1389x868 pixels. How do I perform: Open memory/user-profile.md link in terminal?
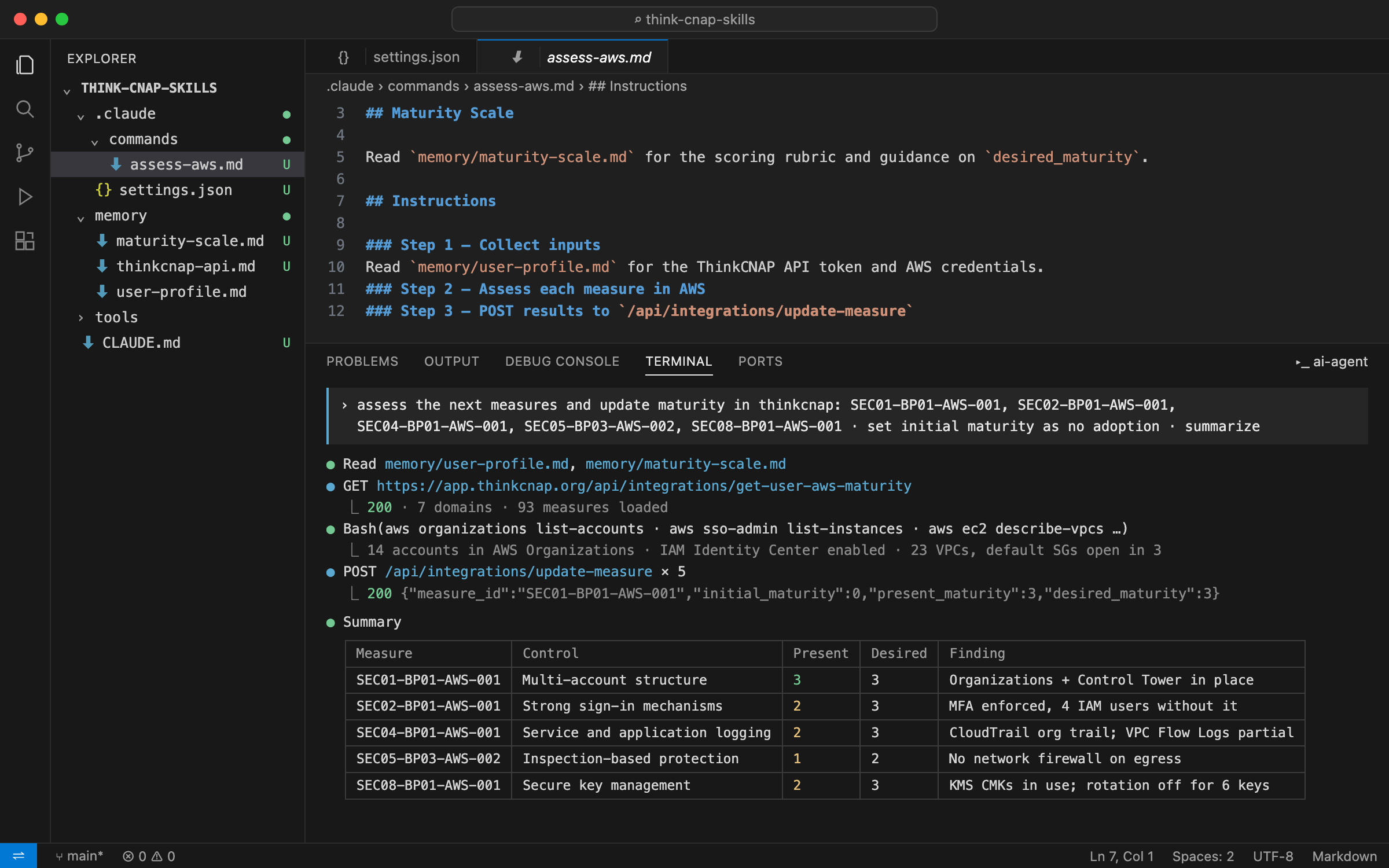pyautogui.click(x=476, y=464)
